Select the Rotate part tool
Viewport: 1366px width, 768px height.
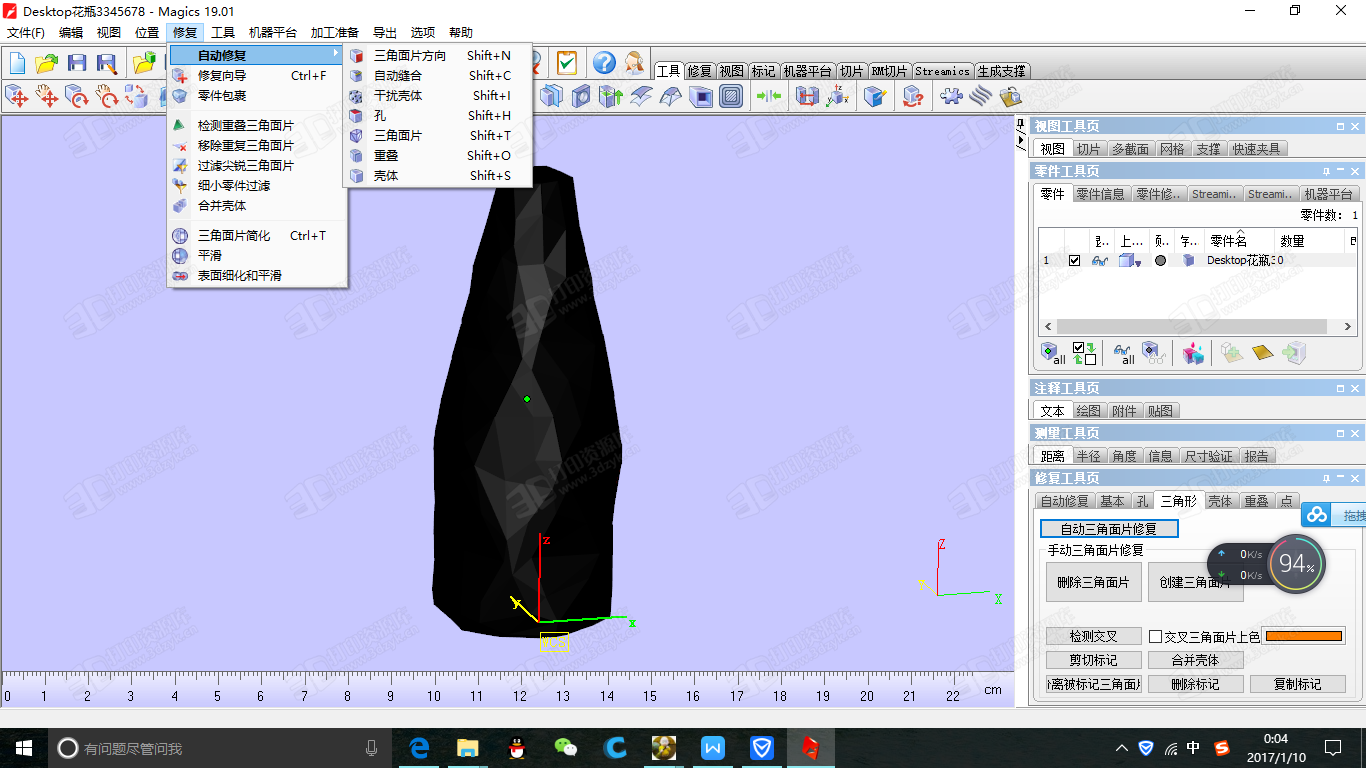[x=77, y=96]
